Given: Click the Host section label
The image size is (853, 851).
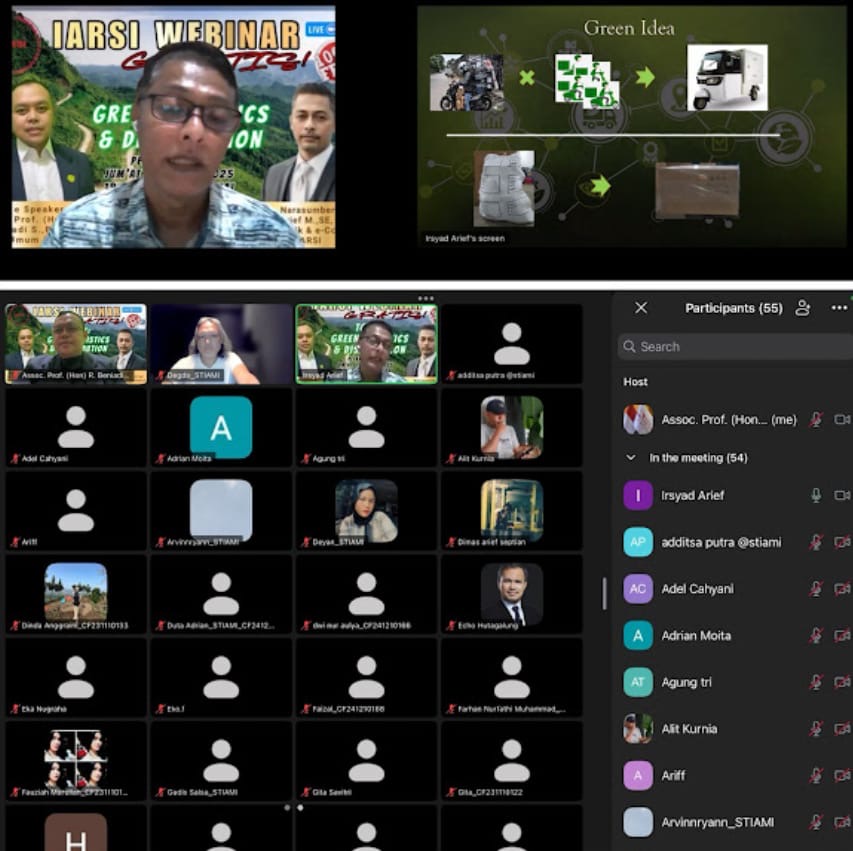Looking at the screenshot, I should [x=635, y=382].
